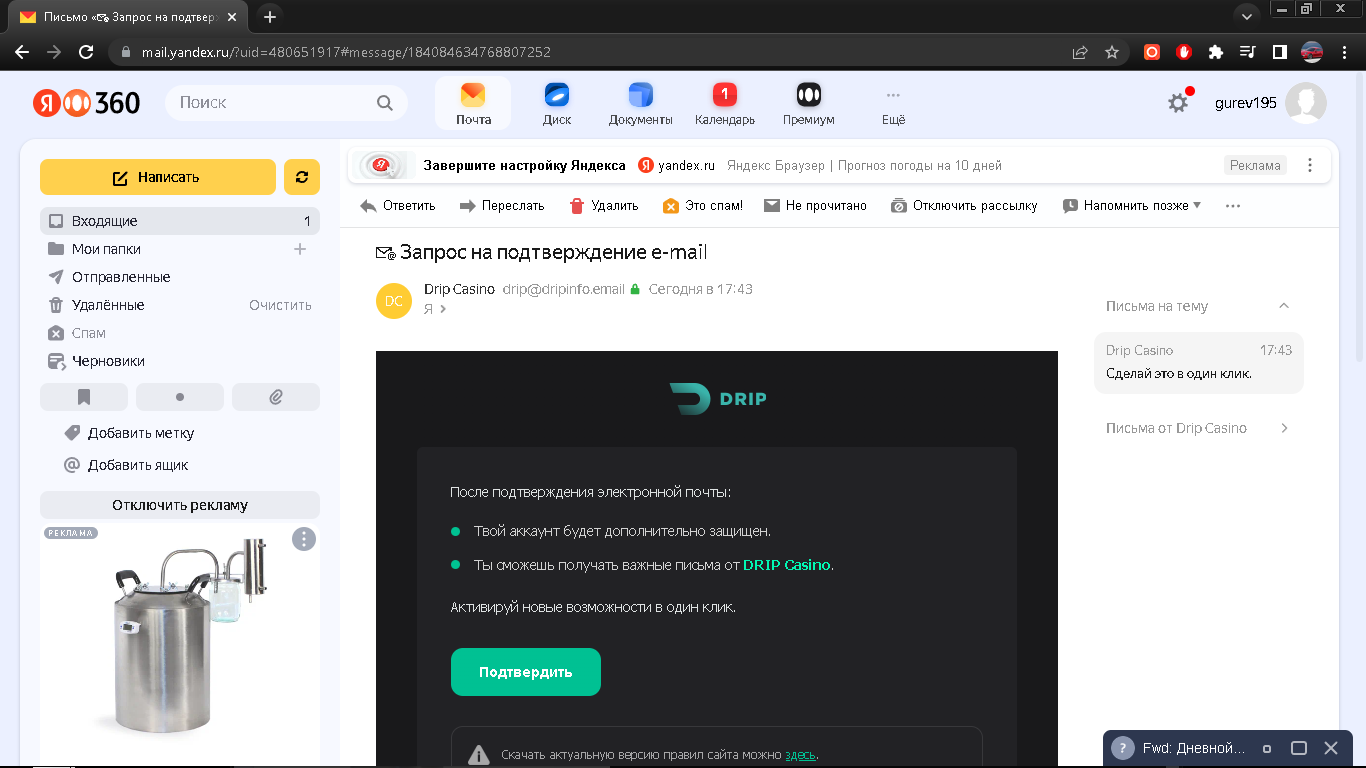Click the DC sender avatar

[x=393, y=300]
